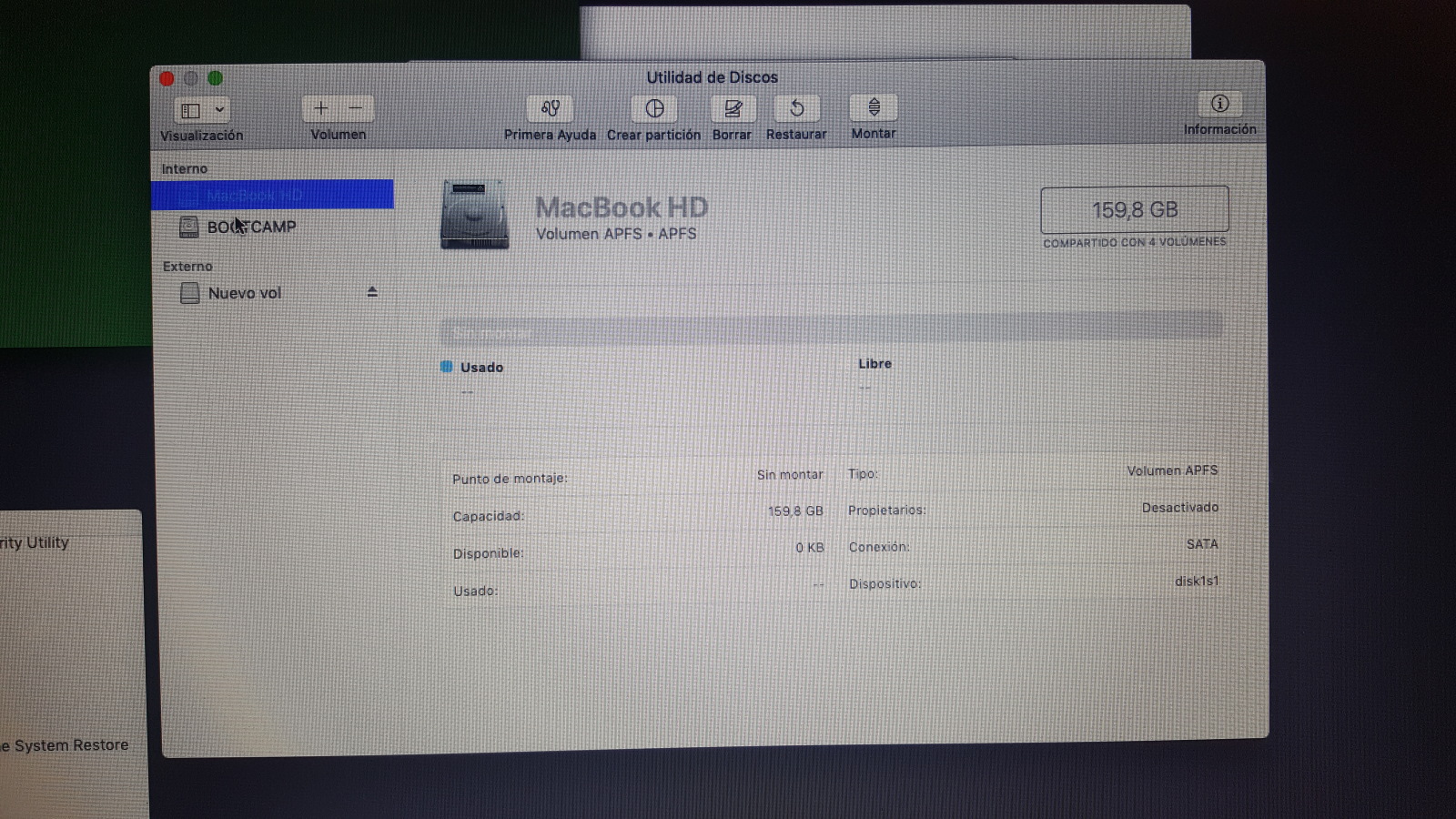Click the 159,8 GB capacity box
The height and width of the screenshot is (819, 1456).
coord(1135,209)
